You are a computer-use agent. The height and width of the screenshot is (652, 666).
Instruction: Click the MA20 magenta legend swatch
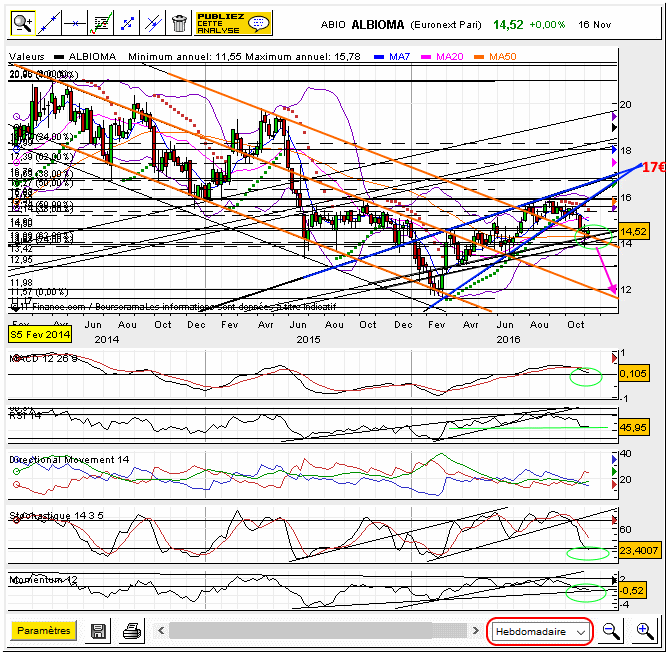(x=426, y=56)
